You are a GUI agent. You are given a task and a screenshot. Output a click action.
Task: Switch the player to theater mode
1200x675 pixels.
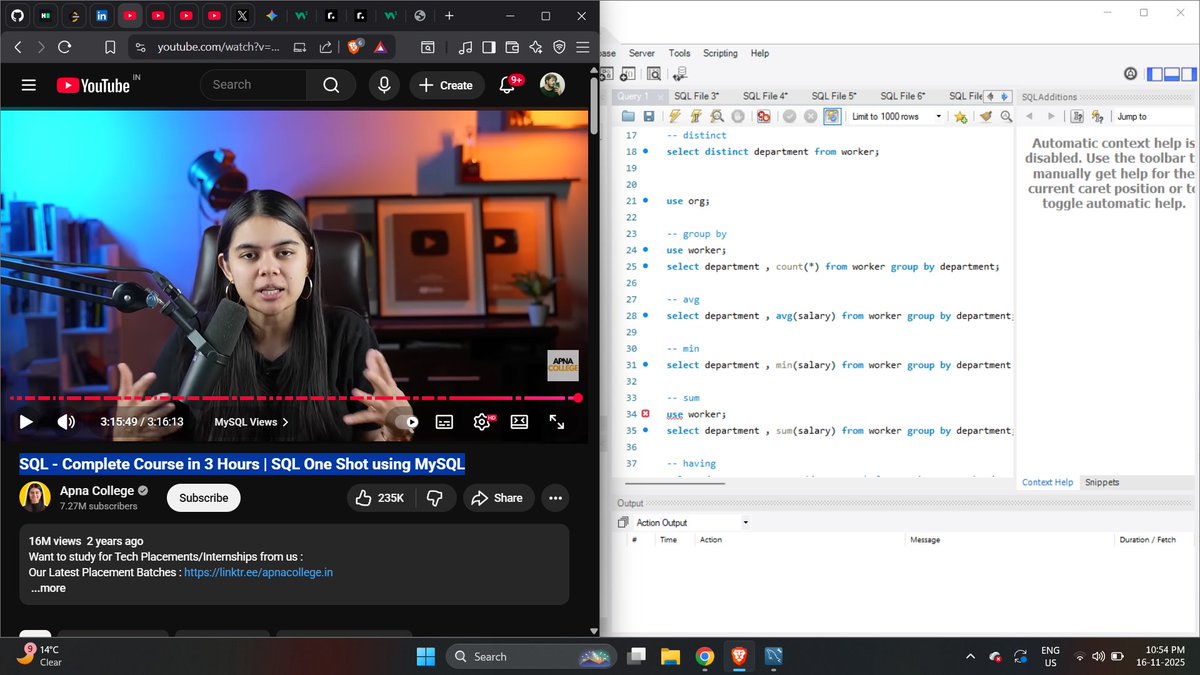point(519,422)
